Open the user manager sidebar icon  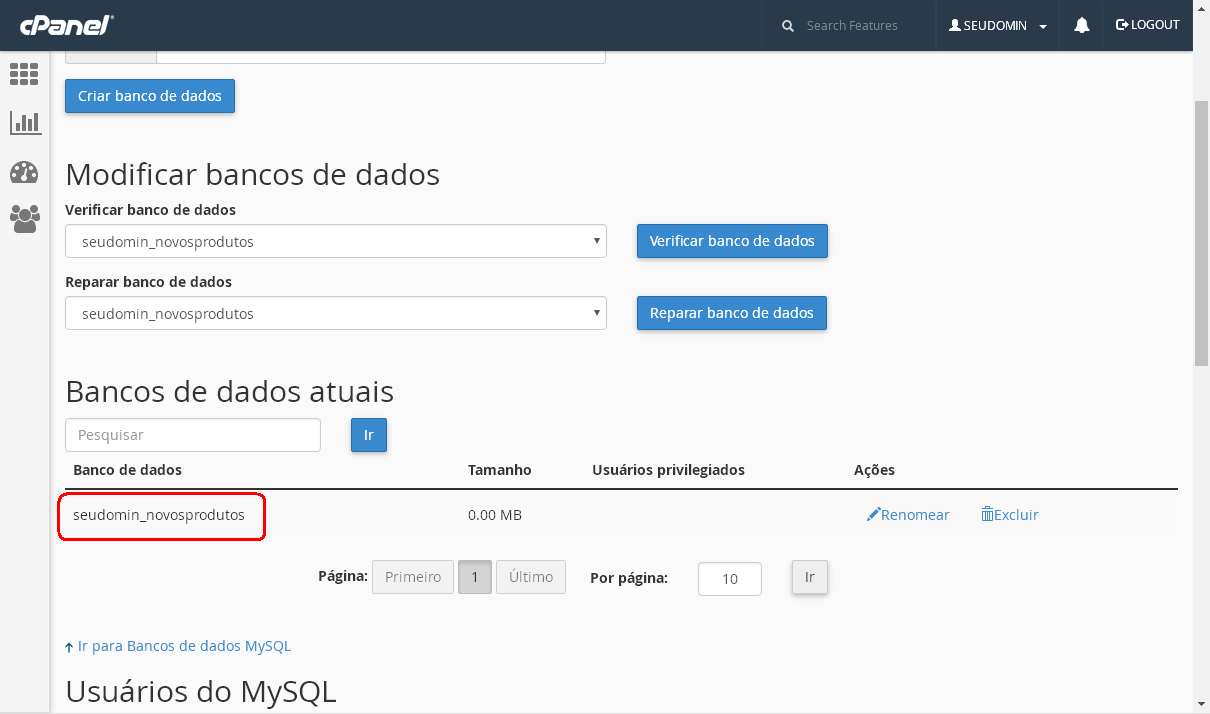(24, 218)
